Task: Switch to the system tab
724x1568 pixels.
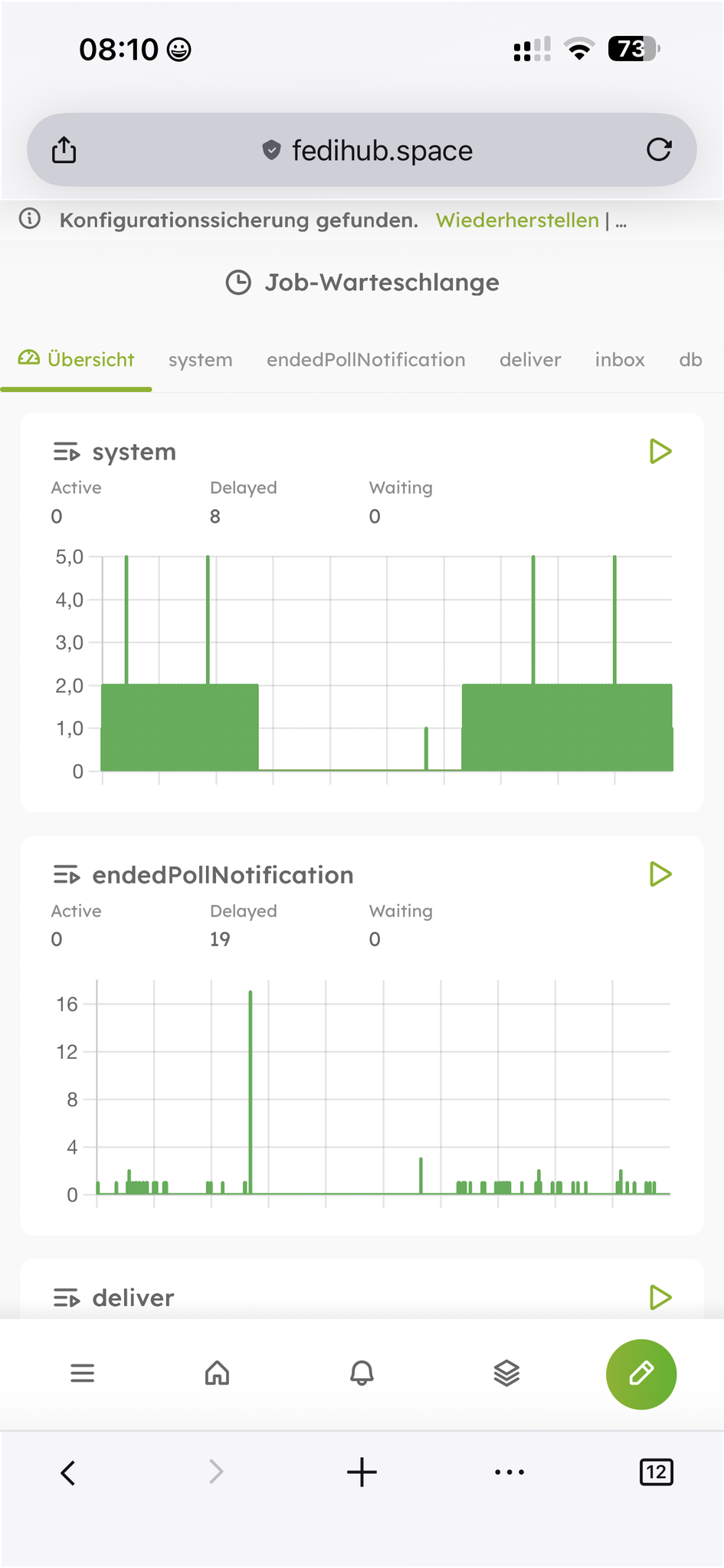Action: click(200, 360)
